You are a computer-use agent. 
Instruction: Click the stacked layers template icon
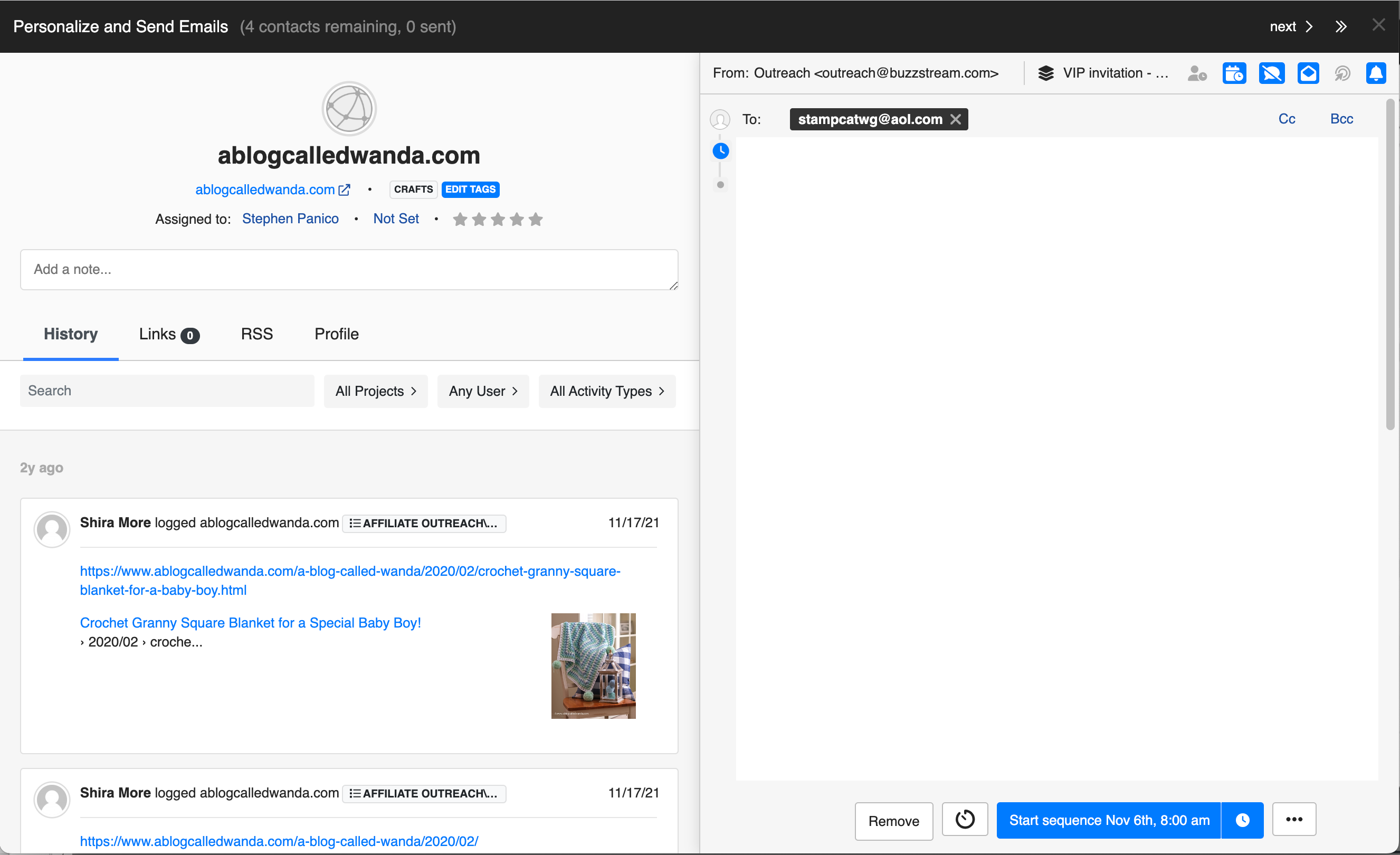click(x=1045, y=73)
